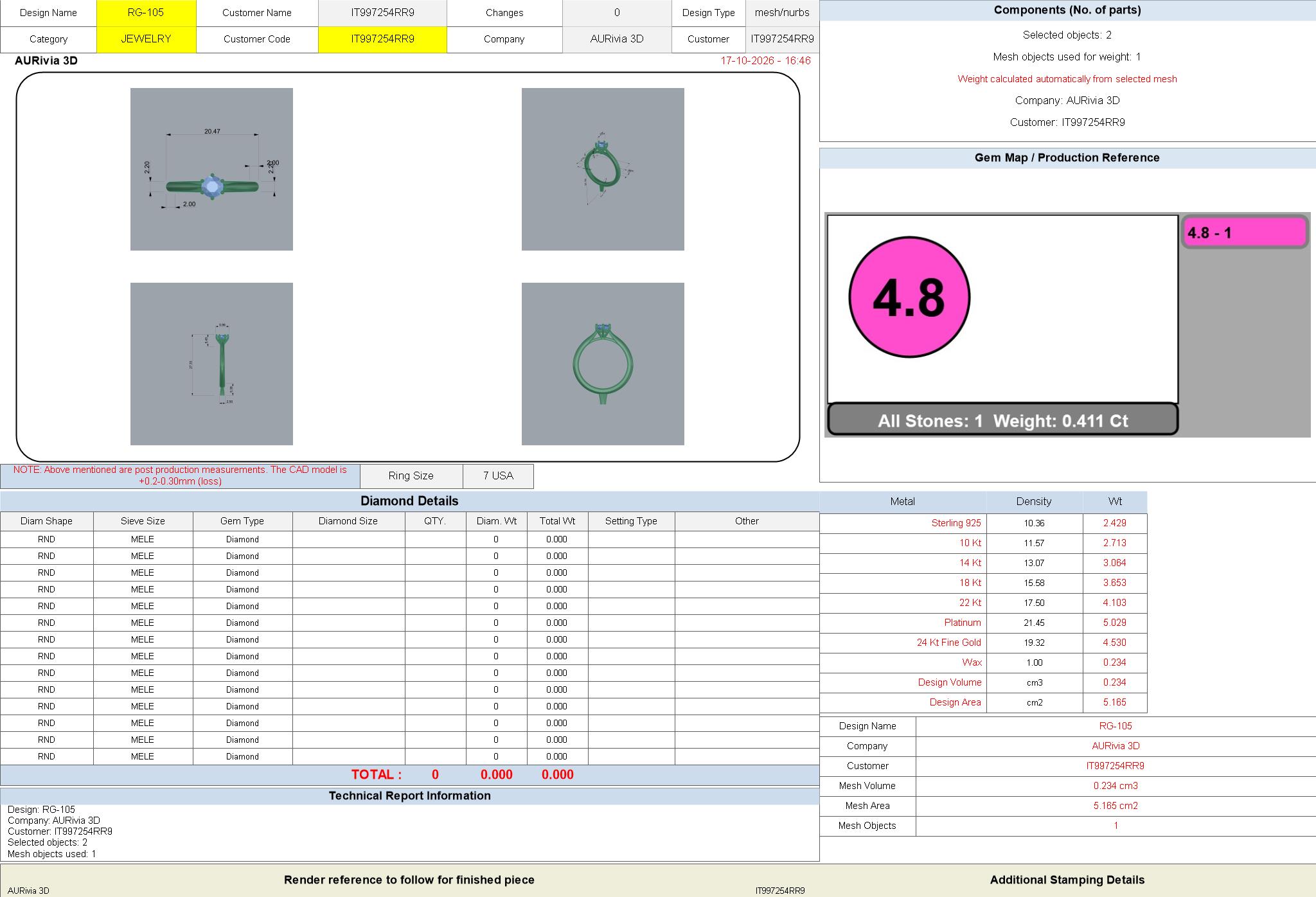This screenshot has height=897, width=1316.
Task: Click the pink 4.8 gem circle
Action: click(x=909, y=297)
